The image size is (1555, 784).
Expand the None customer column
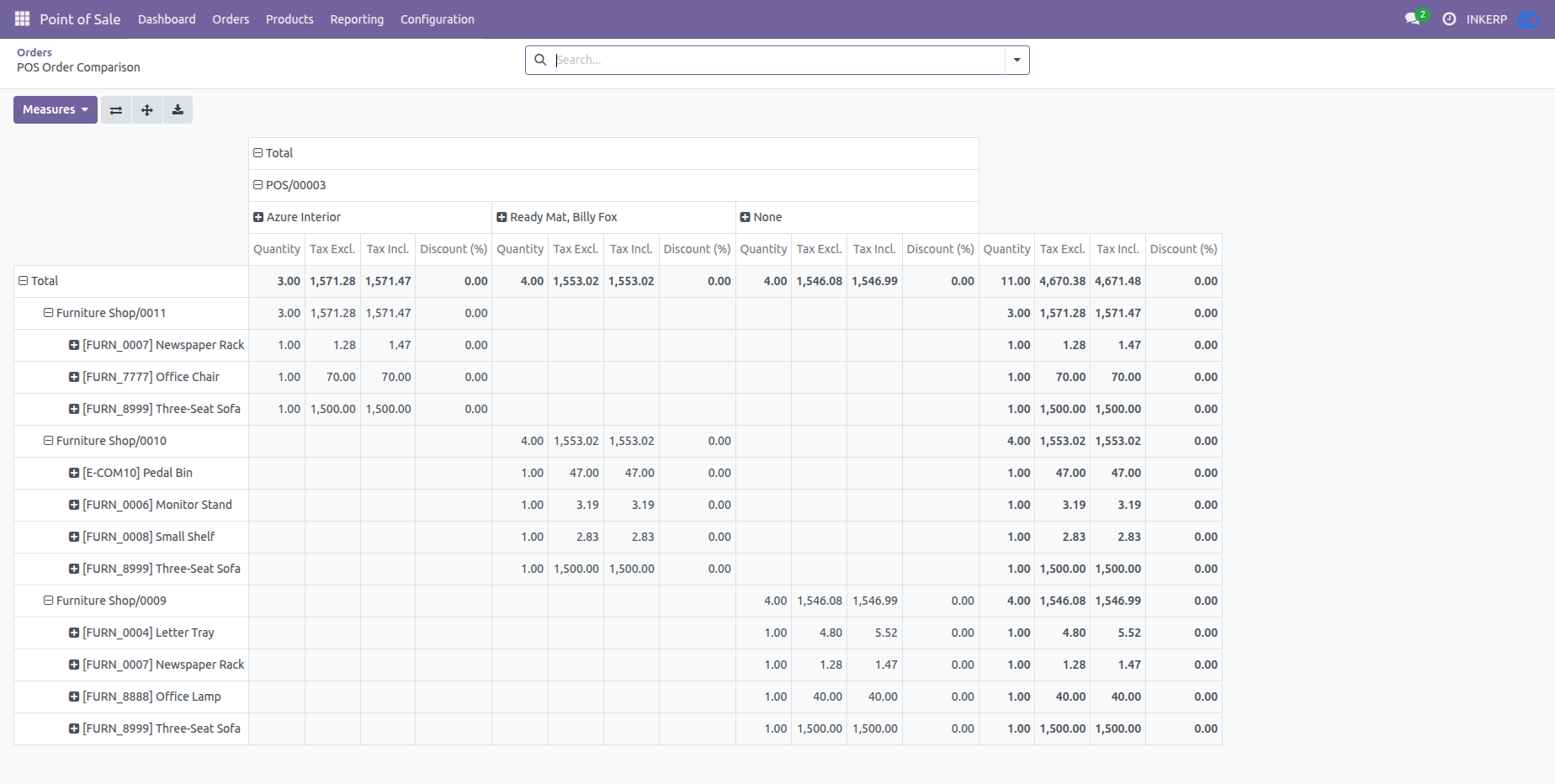coord(857,217)
